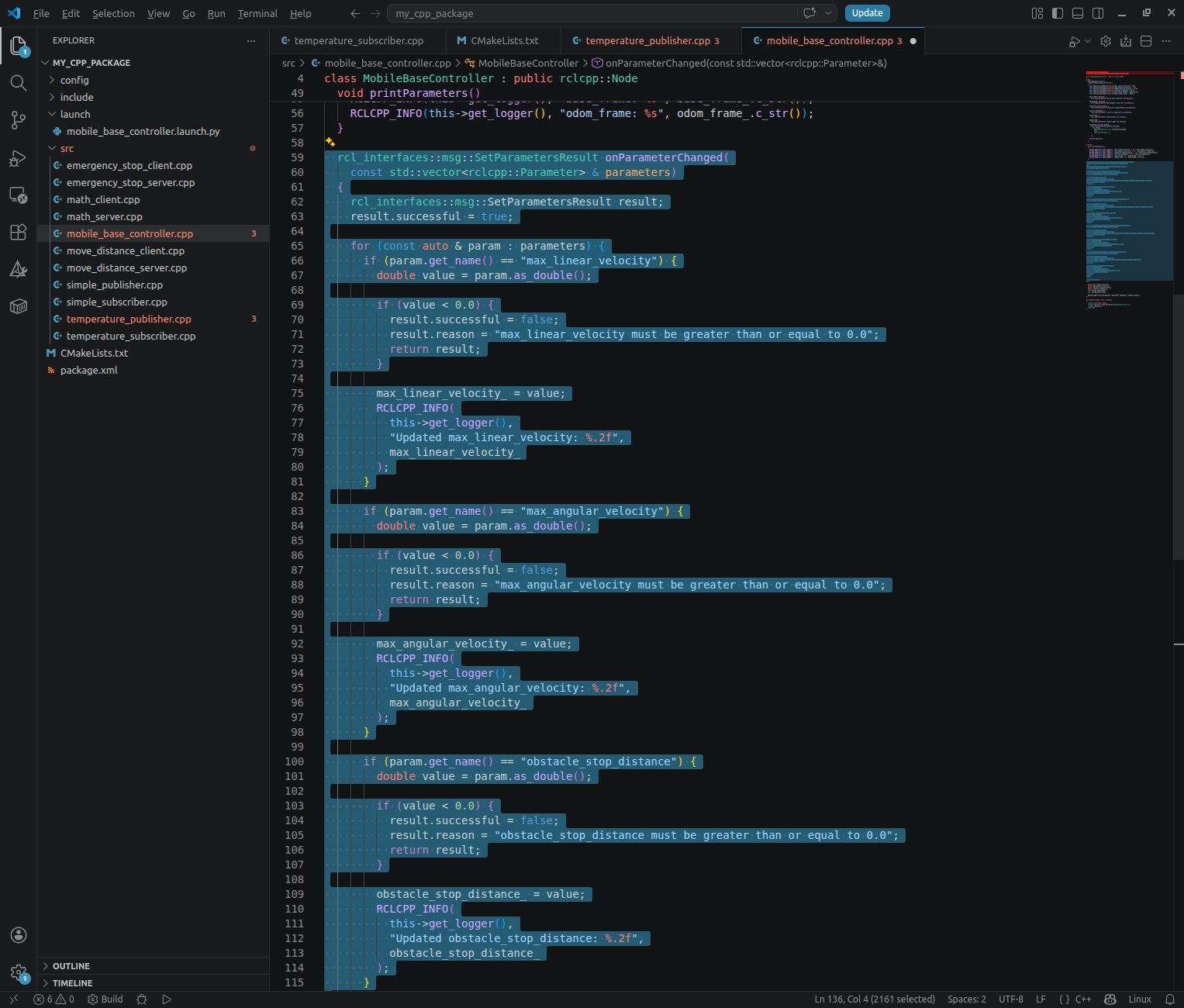
Task: Switch to CMakeLists.txt tab
Action: [x=504, y=41]
